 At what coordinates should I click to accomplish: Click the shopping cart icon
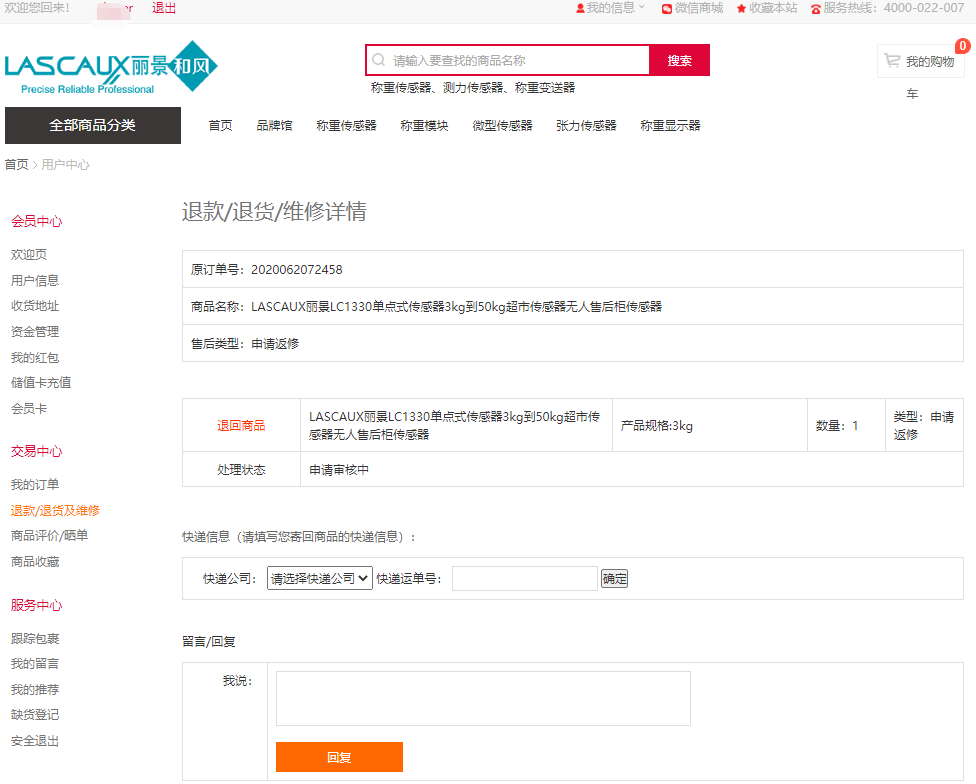tap(892, 60)
